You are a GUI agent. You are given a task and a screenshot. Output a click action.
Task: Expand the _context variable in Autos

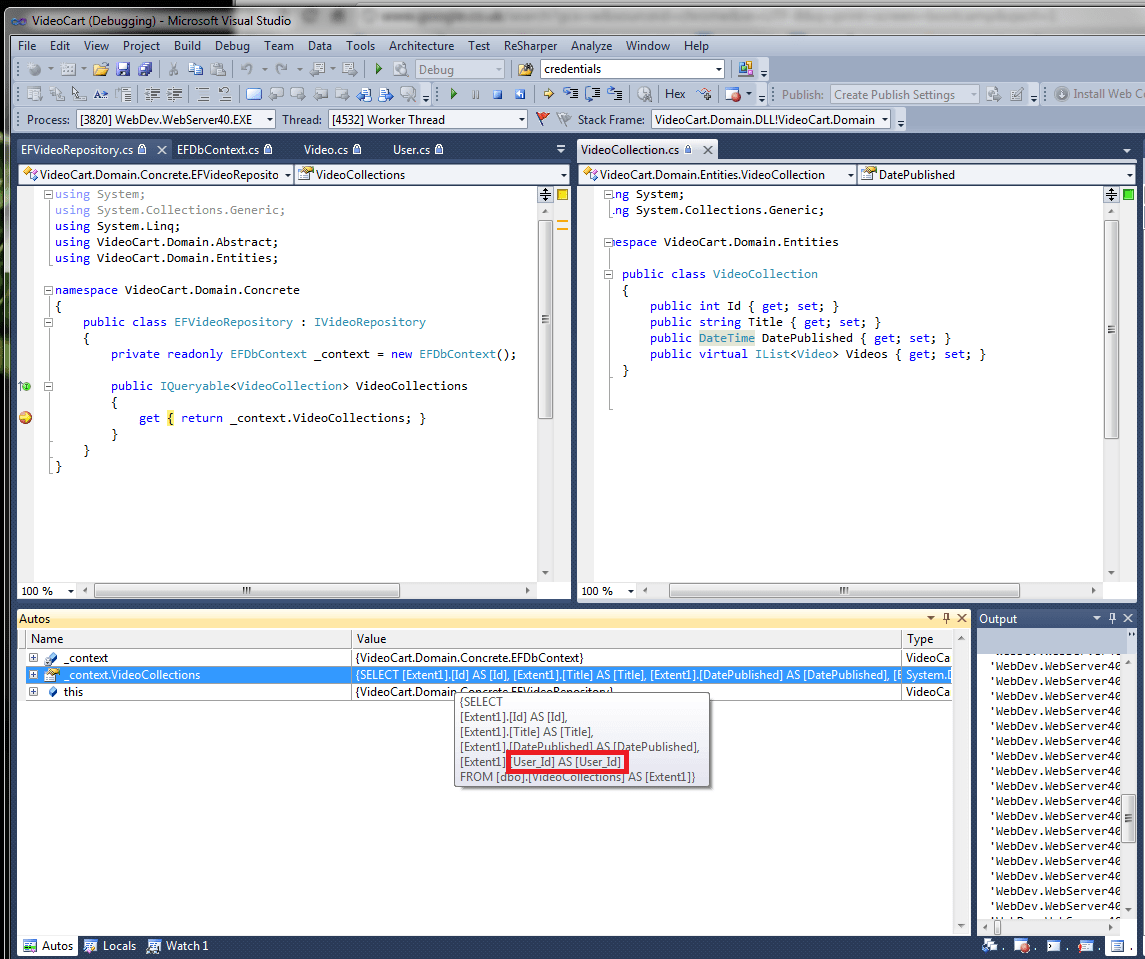point(33,658)
